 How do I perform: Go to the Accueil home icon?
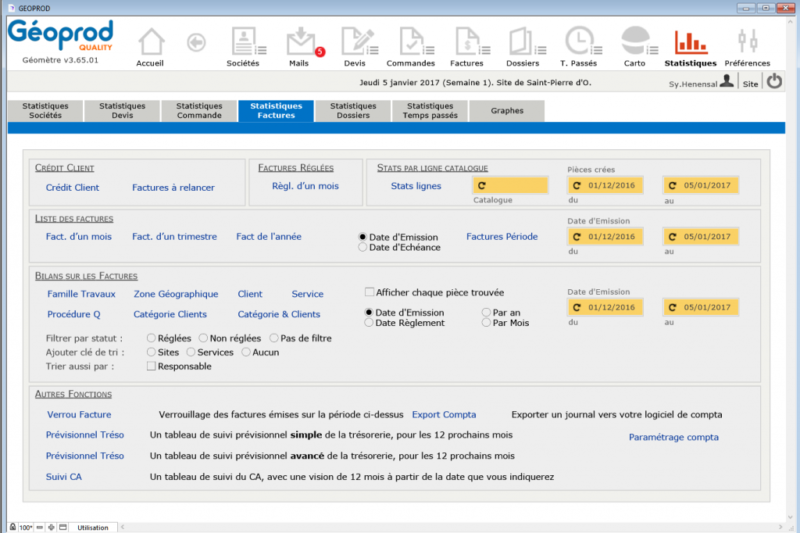pyautogui.click(x=150, y=43)
